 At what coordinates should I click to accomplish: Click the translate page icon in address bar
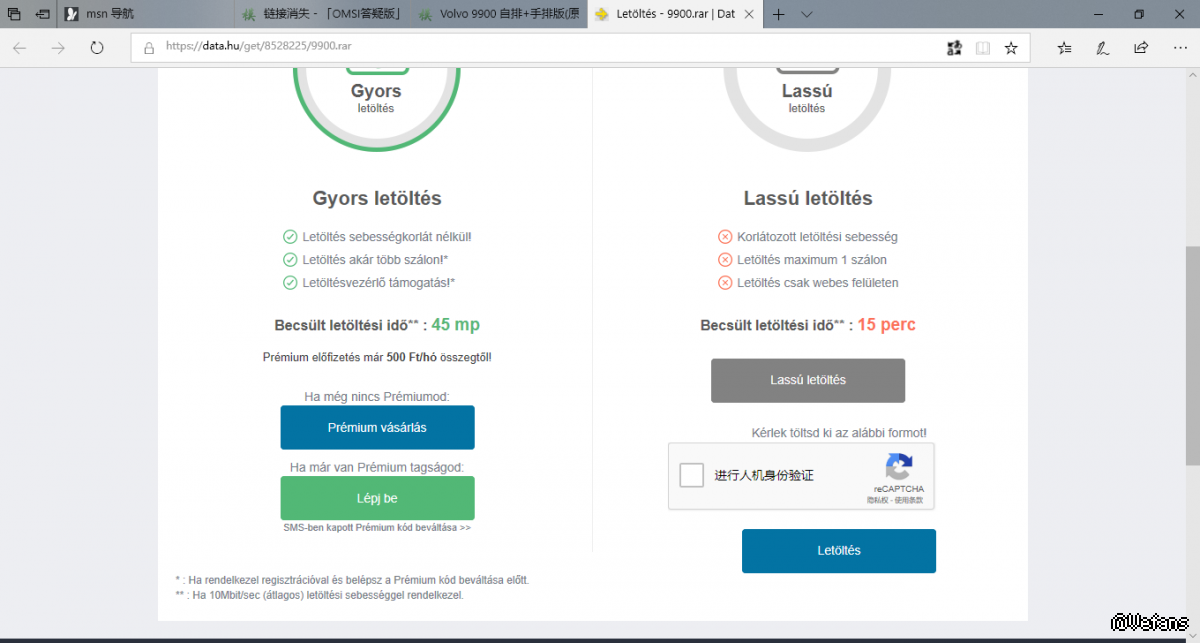(x=954, y=47)
